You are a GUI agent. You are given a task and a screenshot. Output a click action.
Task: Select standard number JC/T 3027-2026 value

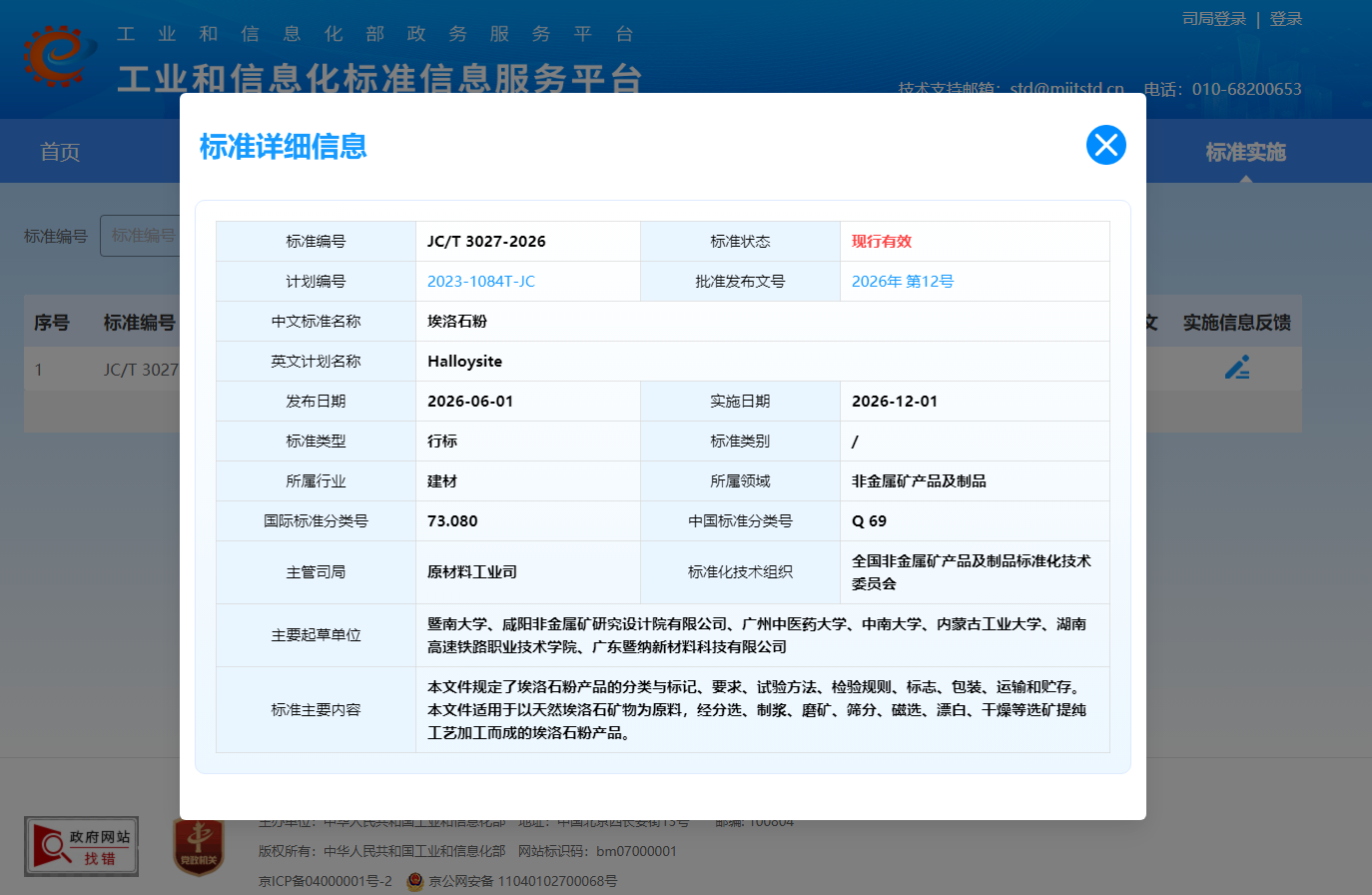tap(486, 242)
